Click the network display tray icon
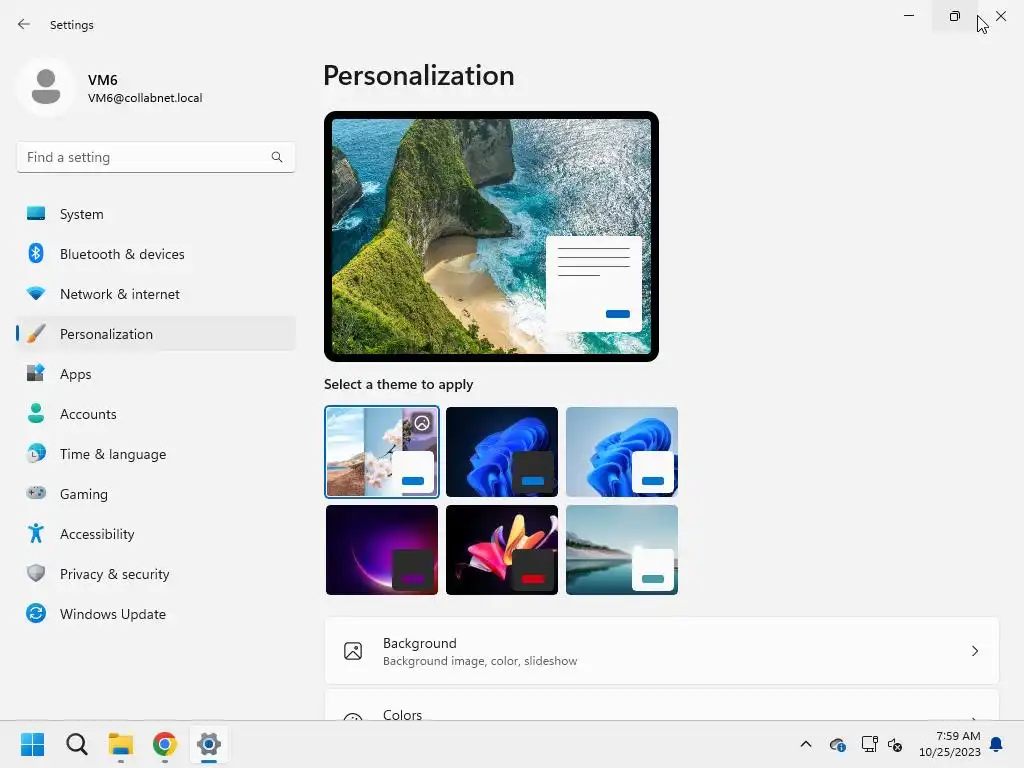Image resolution: width=1024 pixels, height=768 pixels. (869, 744)
